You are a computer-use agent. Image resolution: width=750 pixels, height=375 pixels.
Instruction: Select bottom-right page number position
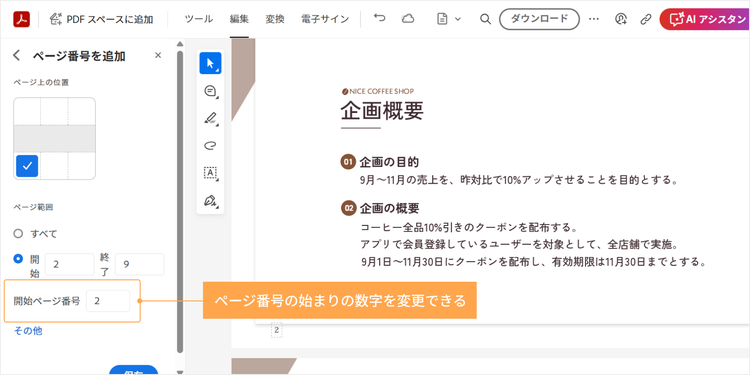click(x=81, y=166)
